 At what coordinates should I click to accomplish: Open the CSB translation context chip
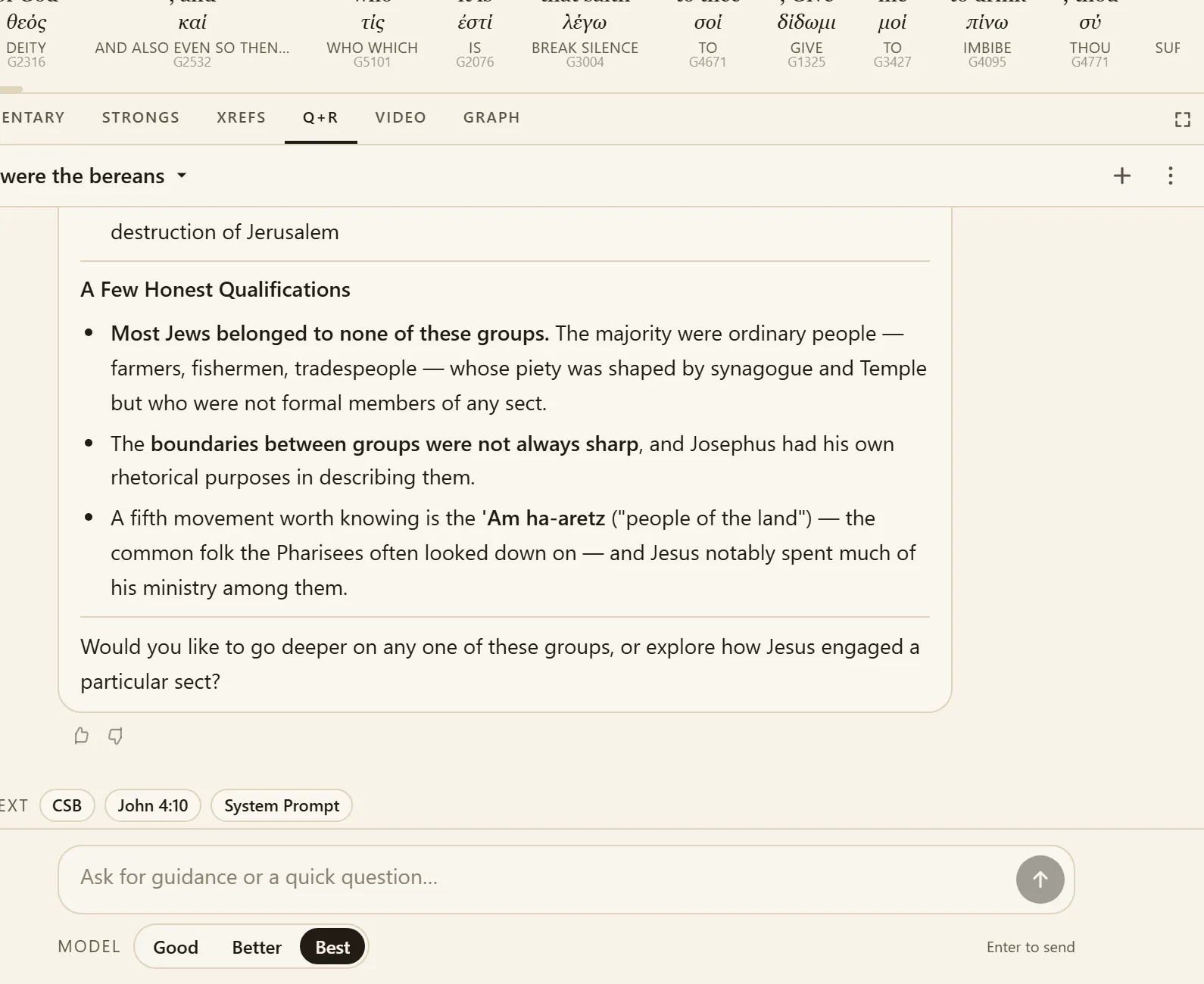[67, 805]
